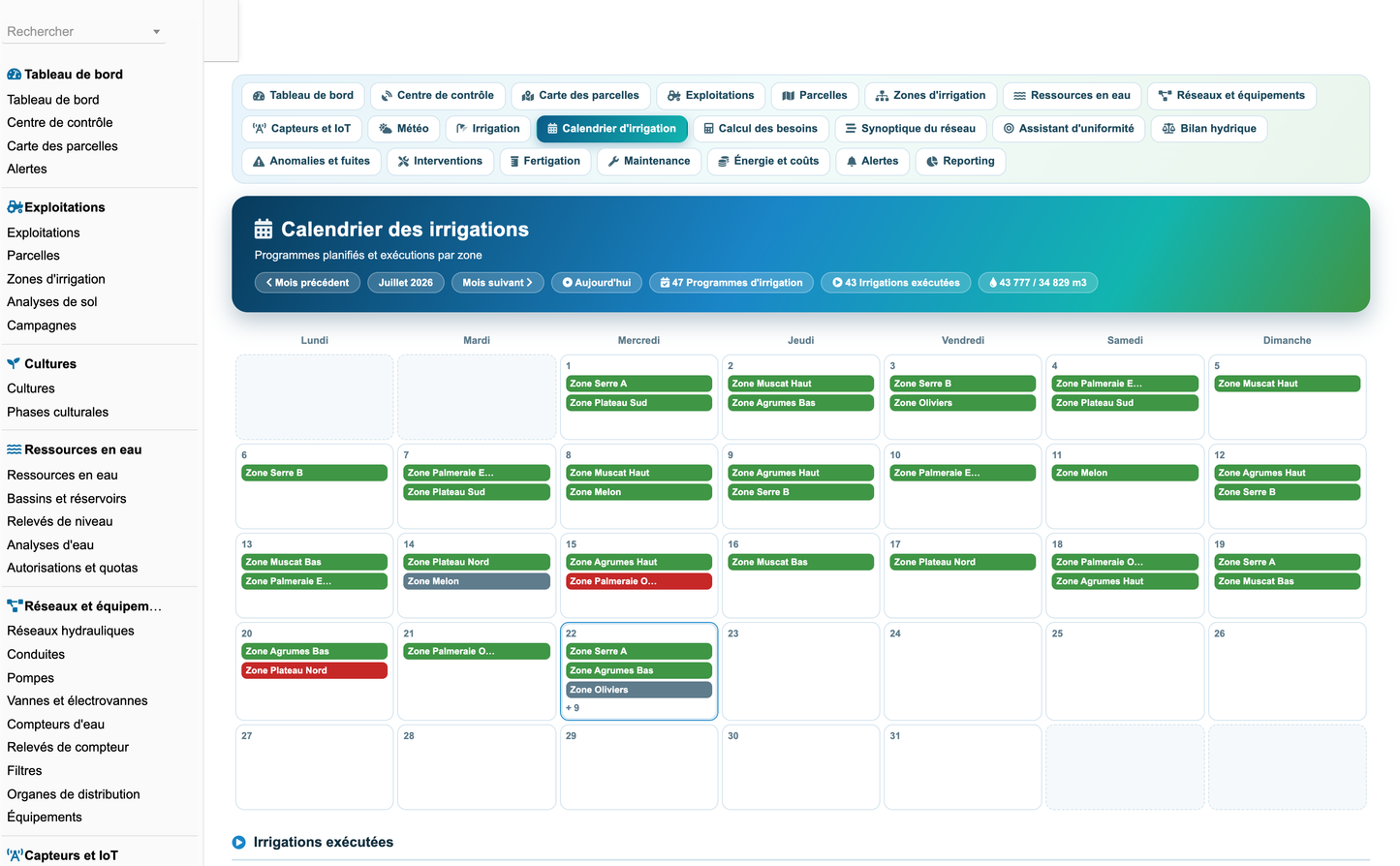The image size is (1400, 866).
Task: Expand the +9 more events on day 22
Action: tap(573, 708)
